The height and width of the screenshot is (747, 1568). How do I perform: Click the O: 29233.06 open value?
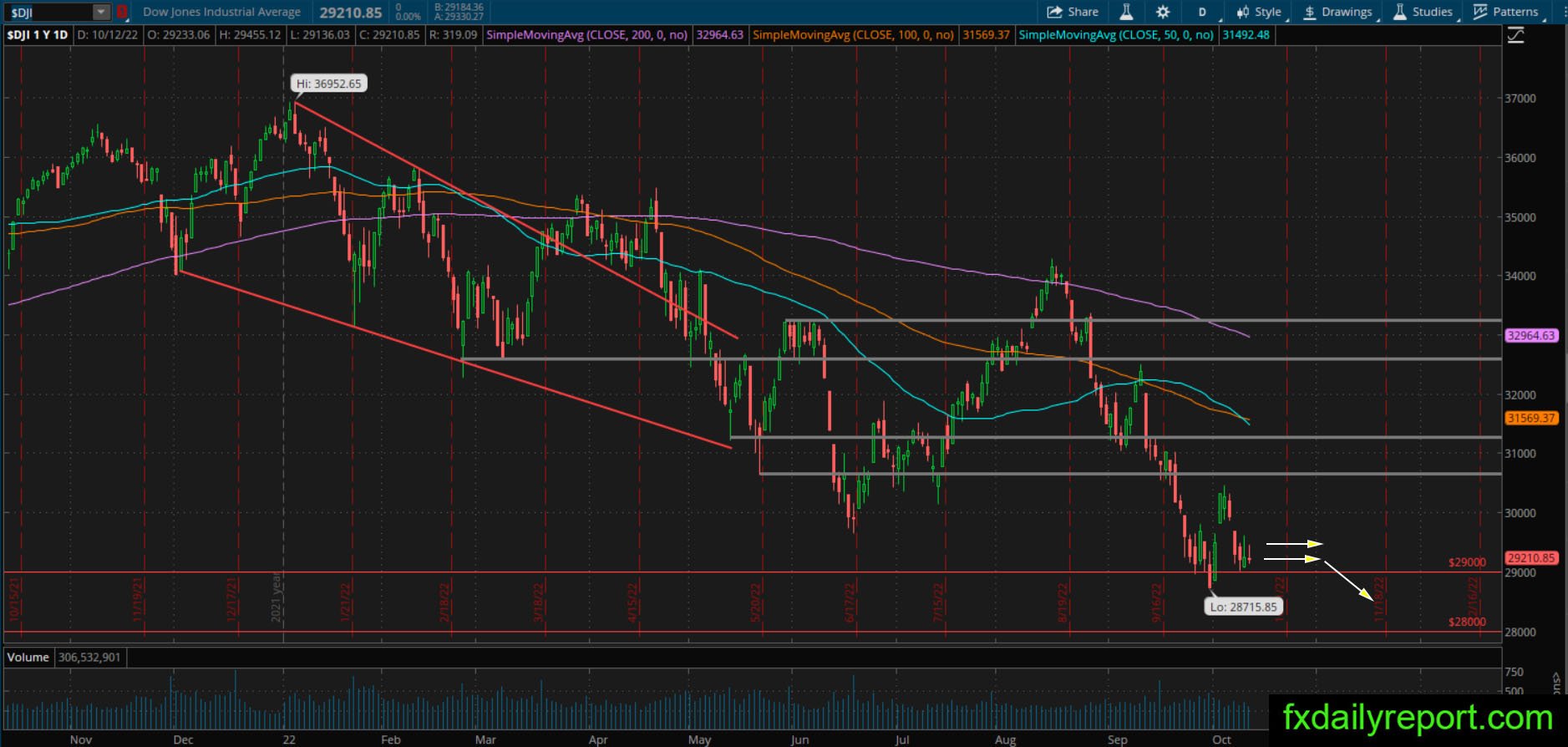[179, 35]
